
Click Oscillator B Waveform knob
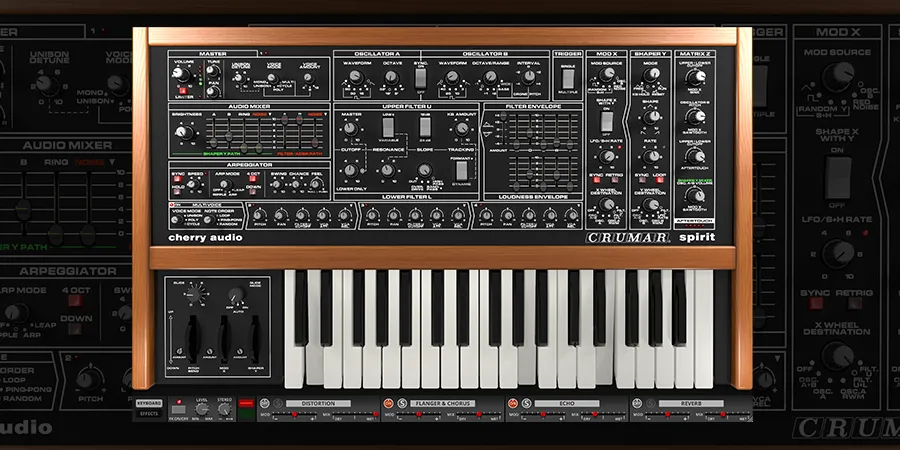tap(451, 76)
